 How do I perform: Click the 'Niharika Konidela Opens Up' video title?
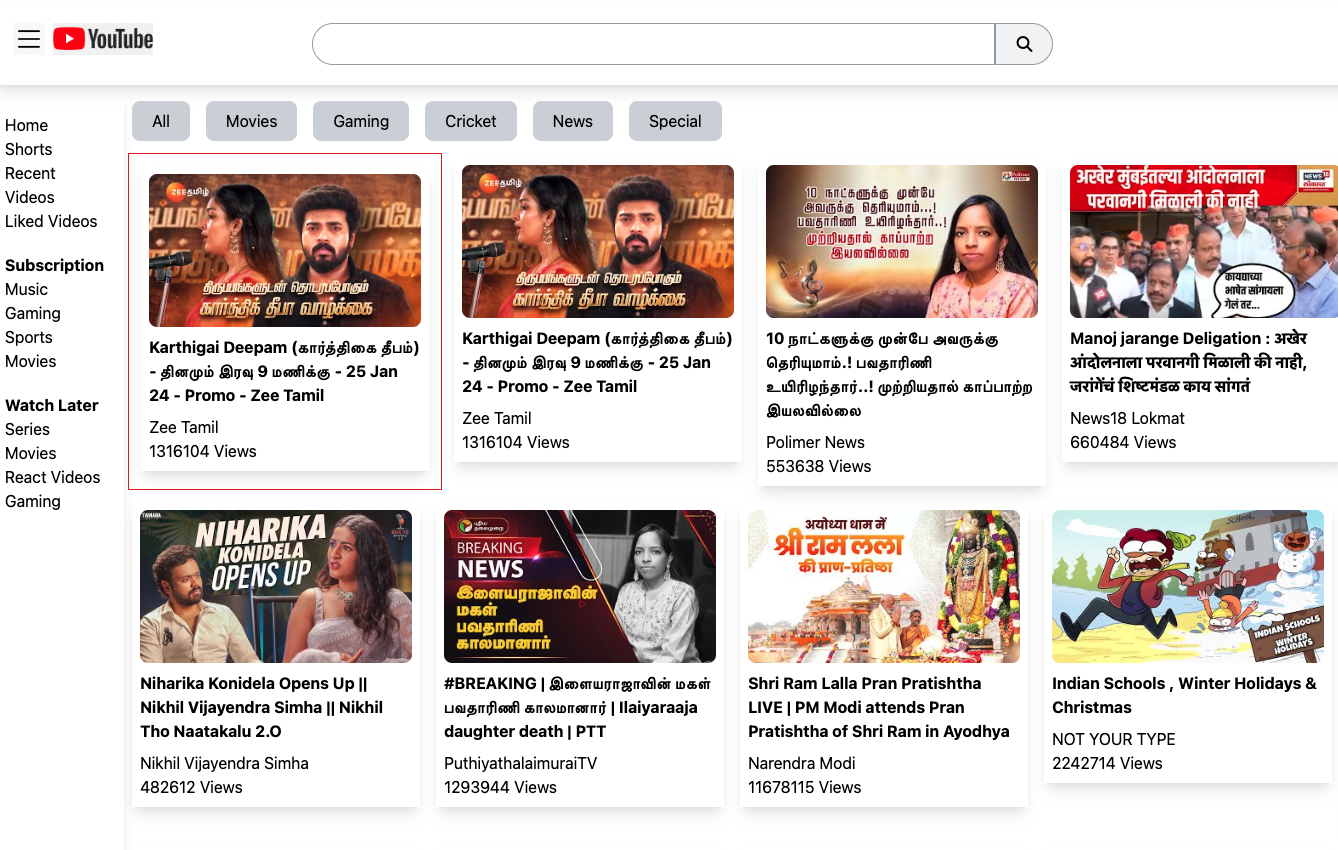pos(262,707)
